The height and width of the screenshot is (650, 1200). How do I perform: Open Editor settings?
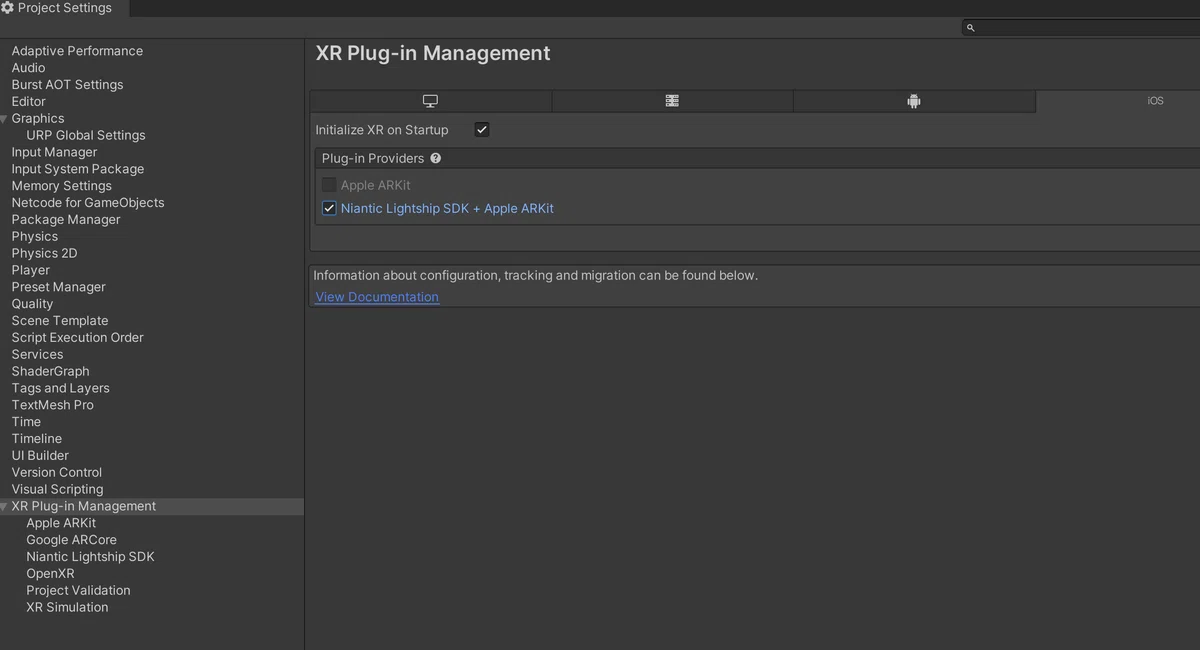coord(28,102)
